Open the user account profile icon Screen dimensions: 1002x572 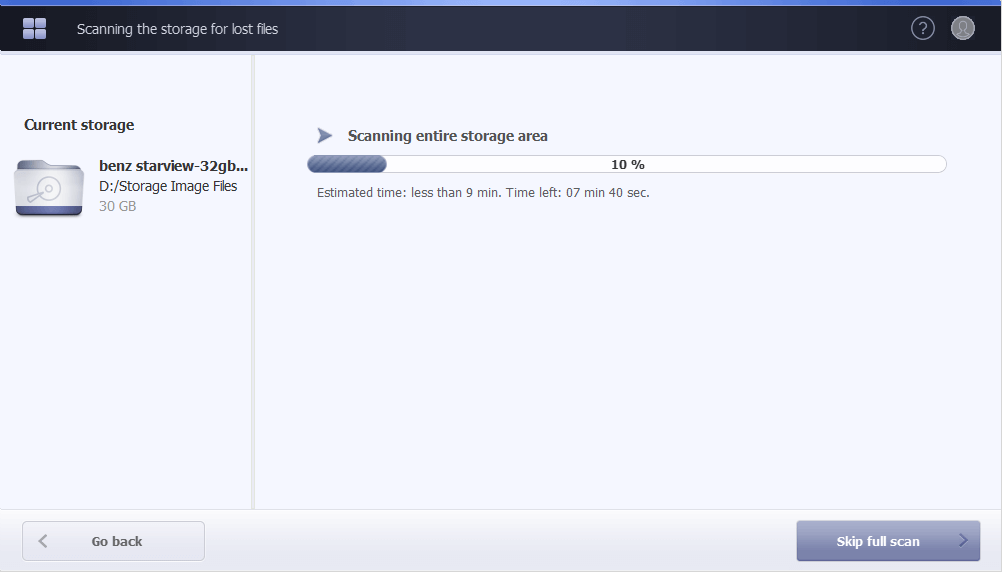[x=962, y=28]
